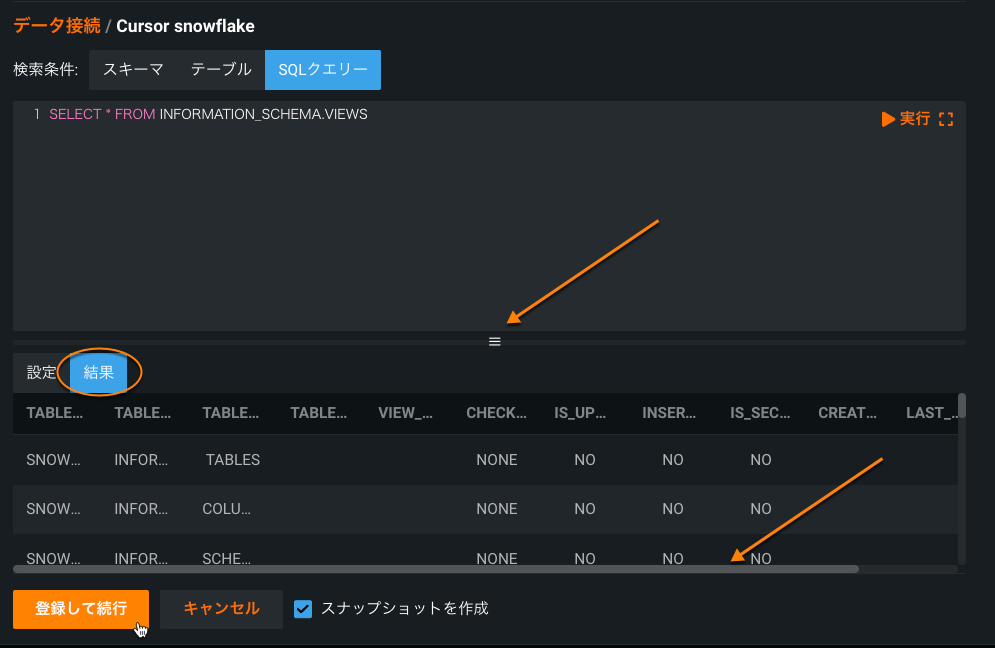Select the CHECK… column header
Viewport: 995px width, 648px height.
pos(496,413)
